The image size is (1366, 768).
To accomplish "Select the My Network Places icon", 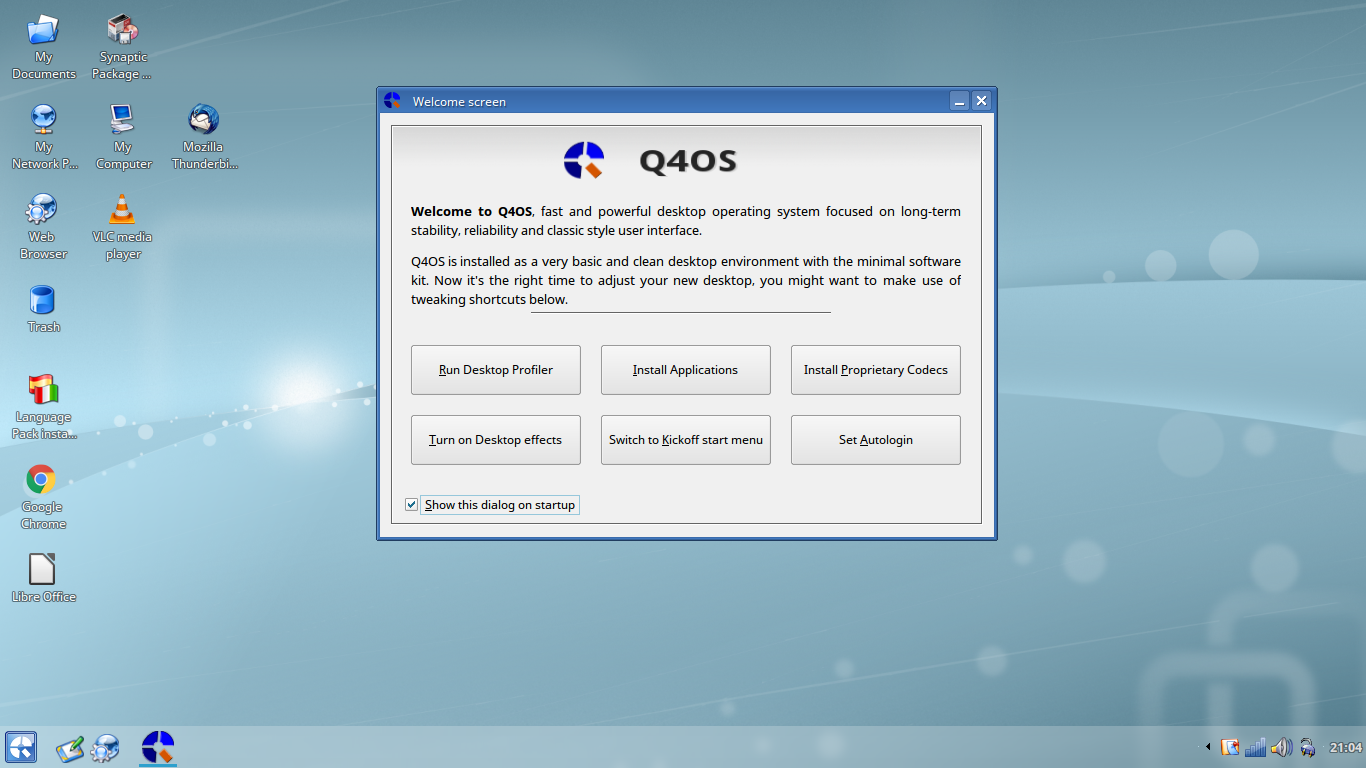I will click(x=43, y=137).
